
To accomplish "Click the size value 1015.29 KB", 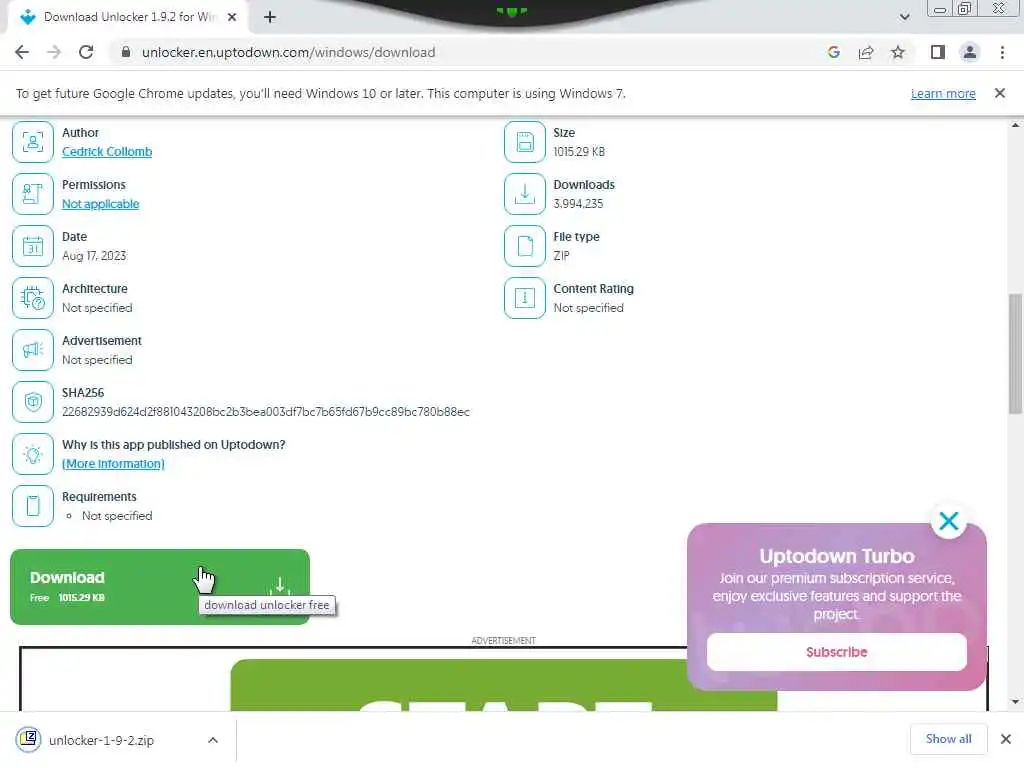I will point(579,152).
